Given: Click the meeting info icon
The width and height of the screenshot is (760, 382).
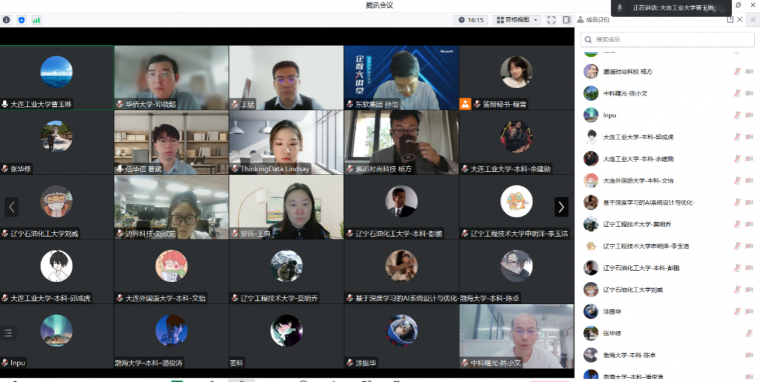Looking at the screenshot, I should tap(6, 20).
